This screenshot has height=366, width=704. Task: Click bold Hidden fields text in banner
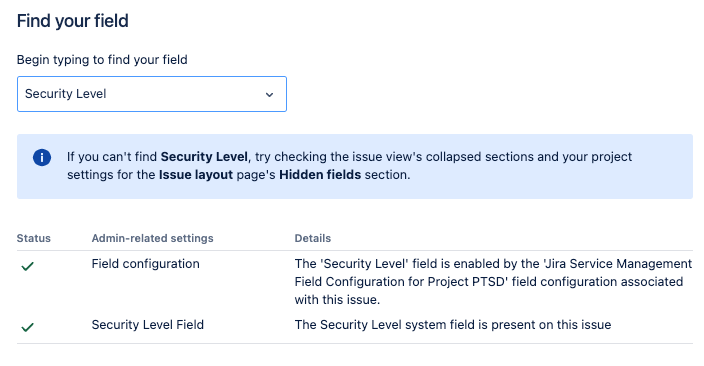[320, 175]
